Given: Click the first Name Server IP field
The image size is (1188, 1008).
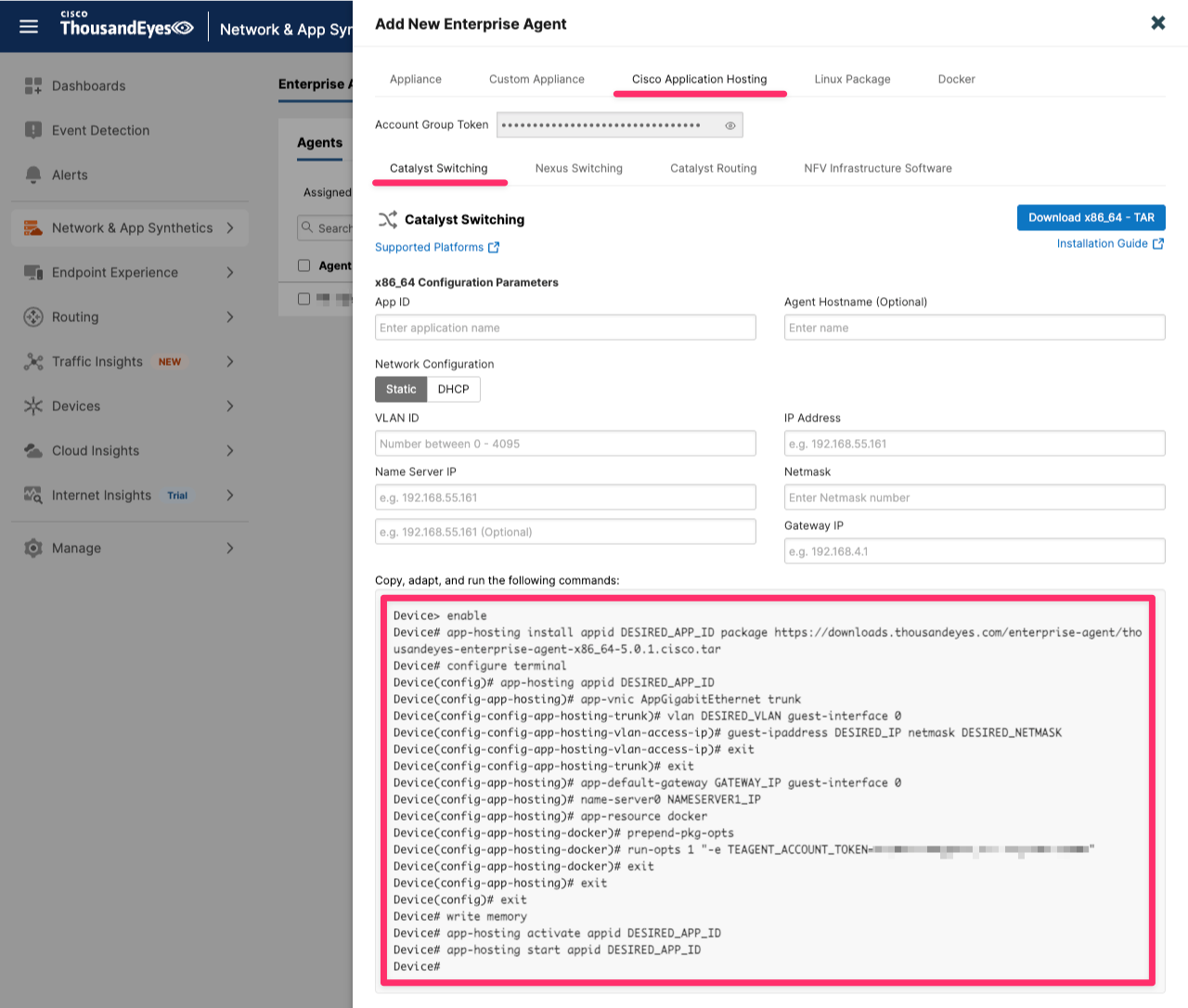Looking at the screenshot, I should tap(565, 498).
